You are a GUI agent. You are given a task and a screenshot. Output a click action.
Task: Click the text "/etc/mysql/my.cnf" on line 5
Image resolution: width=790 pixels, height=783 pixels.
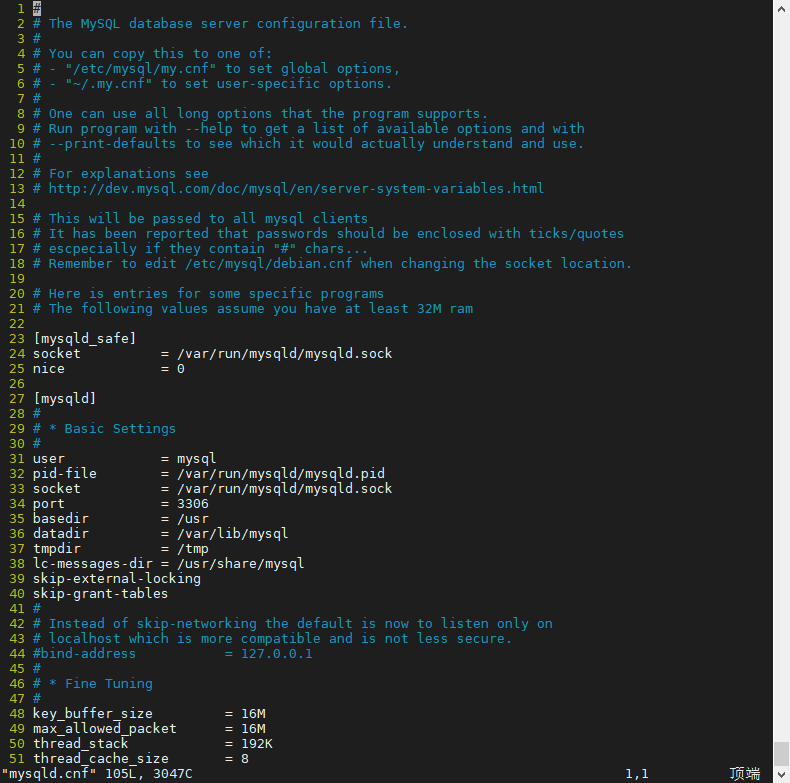(x=141, y=69)
